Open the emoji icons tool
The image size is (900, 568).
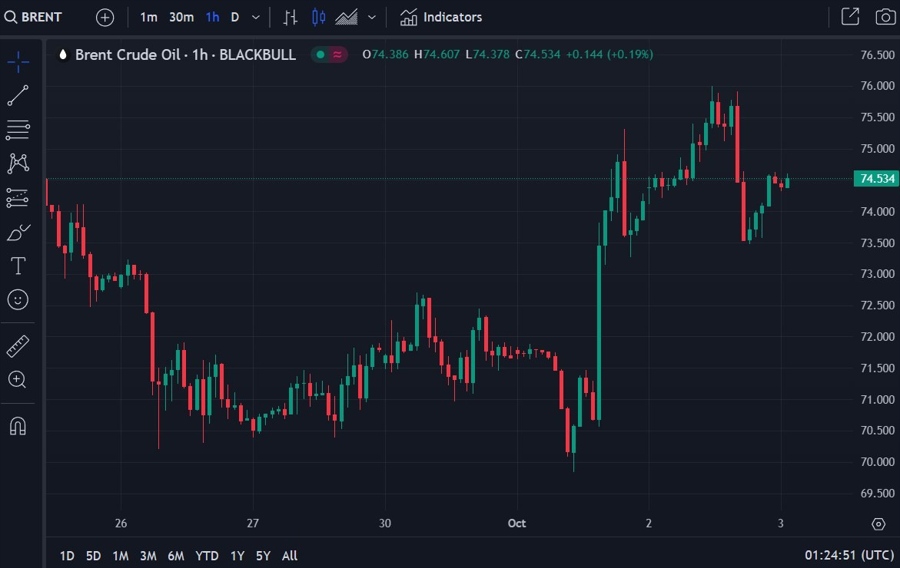point(18,299)
